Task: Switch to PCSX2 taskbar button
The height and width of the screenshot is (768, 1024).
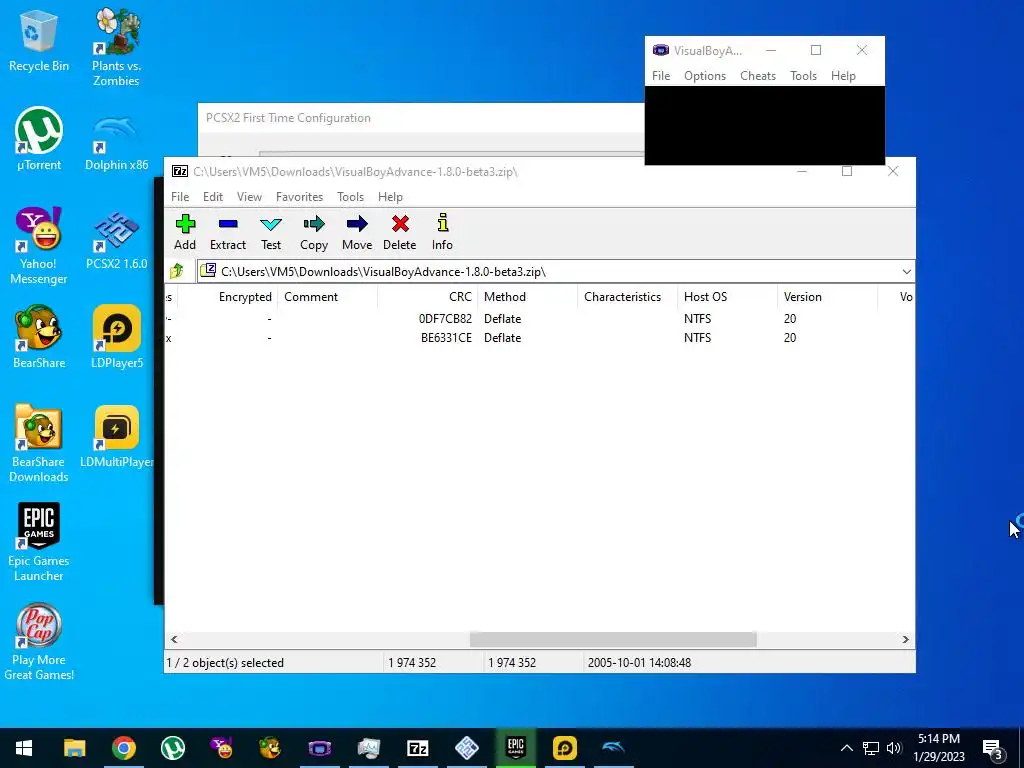Action: coord(466,748)
